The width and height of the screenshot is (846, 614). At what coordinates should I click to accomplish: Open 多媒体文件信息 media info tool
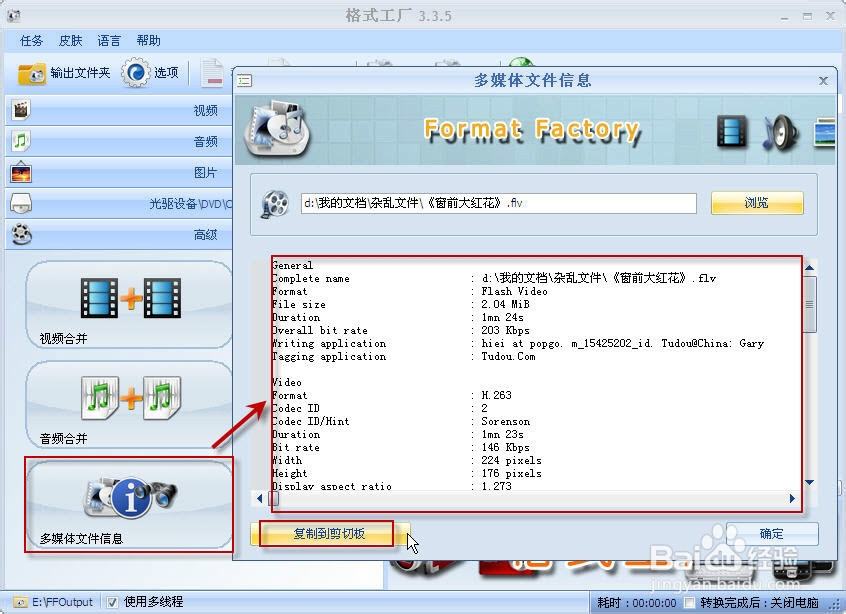129,505
